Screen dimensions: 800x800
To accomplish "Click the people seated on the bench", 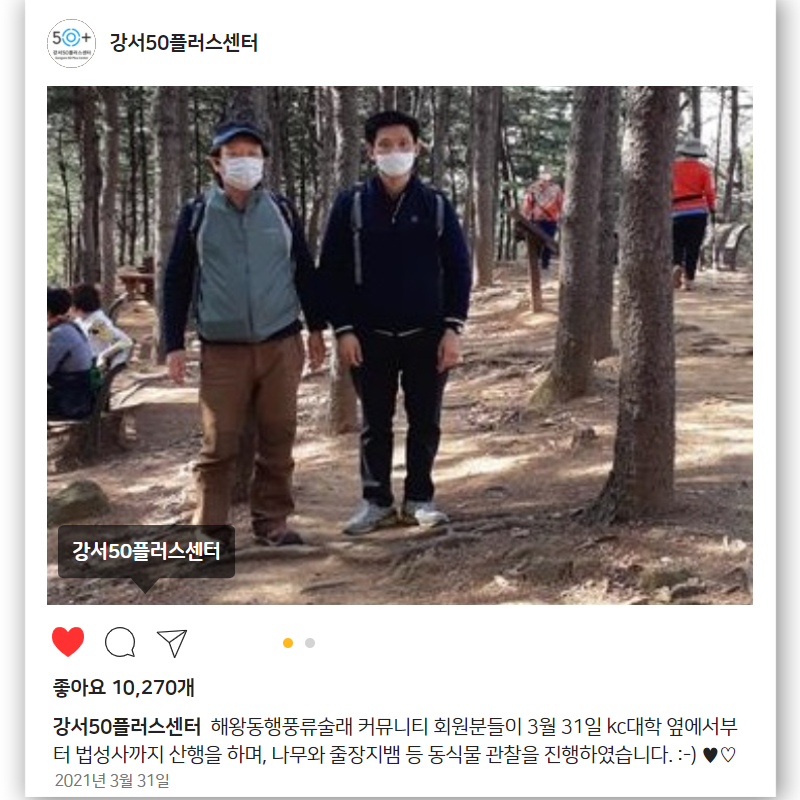I will coord(84,352).
